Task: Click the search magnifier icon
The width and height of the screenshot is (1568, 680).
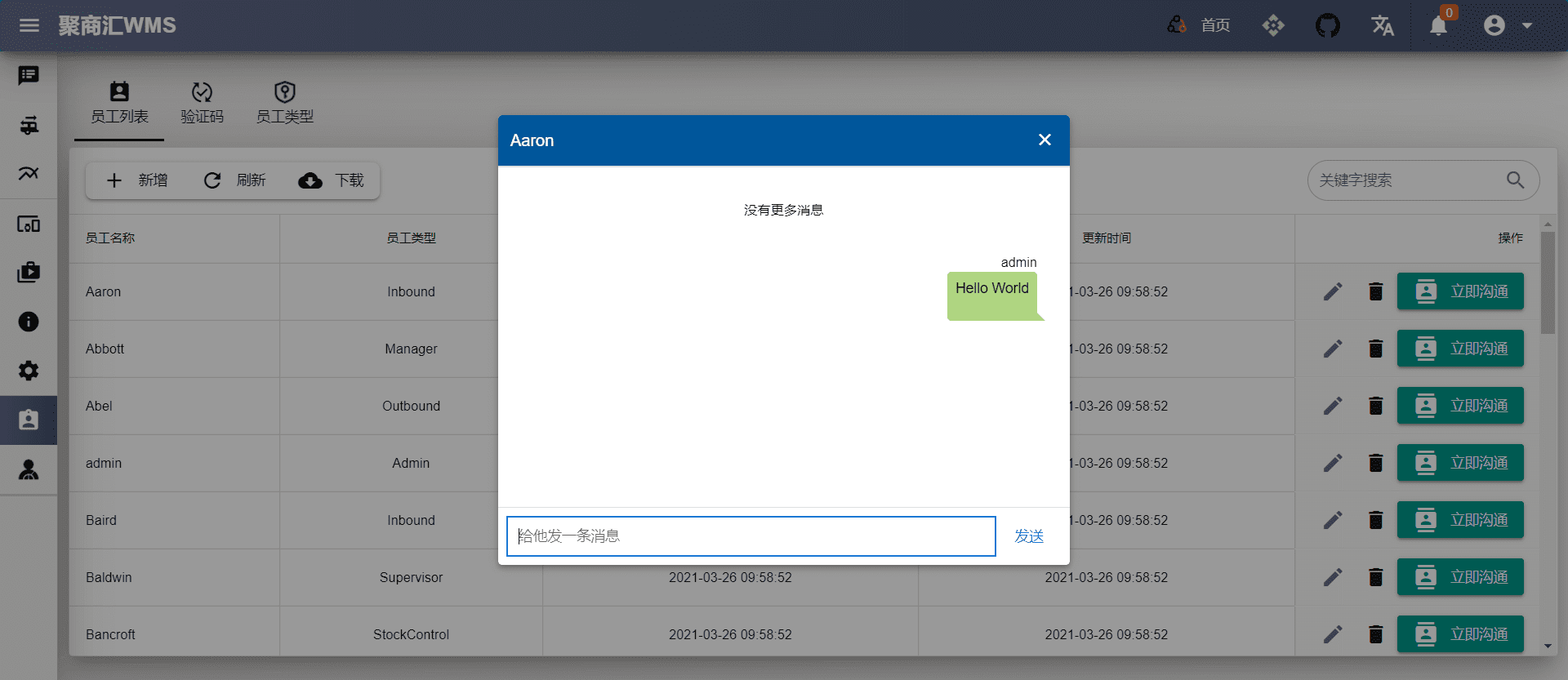Action: tap(1515, 180)
